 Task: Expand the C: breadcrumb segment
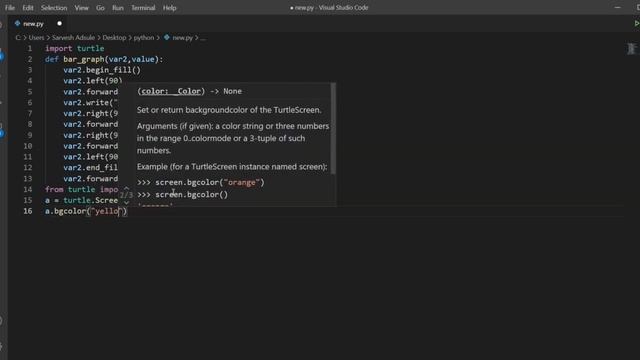(18, 38)
